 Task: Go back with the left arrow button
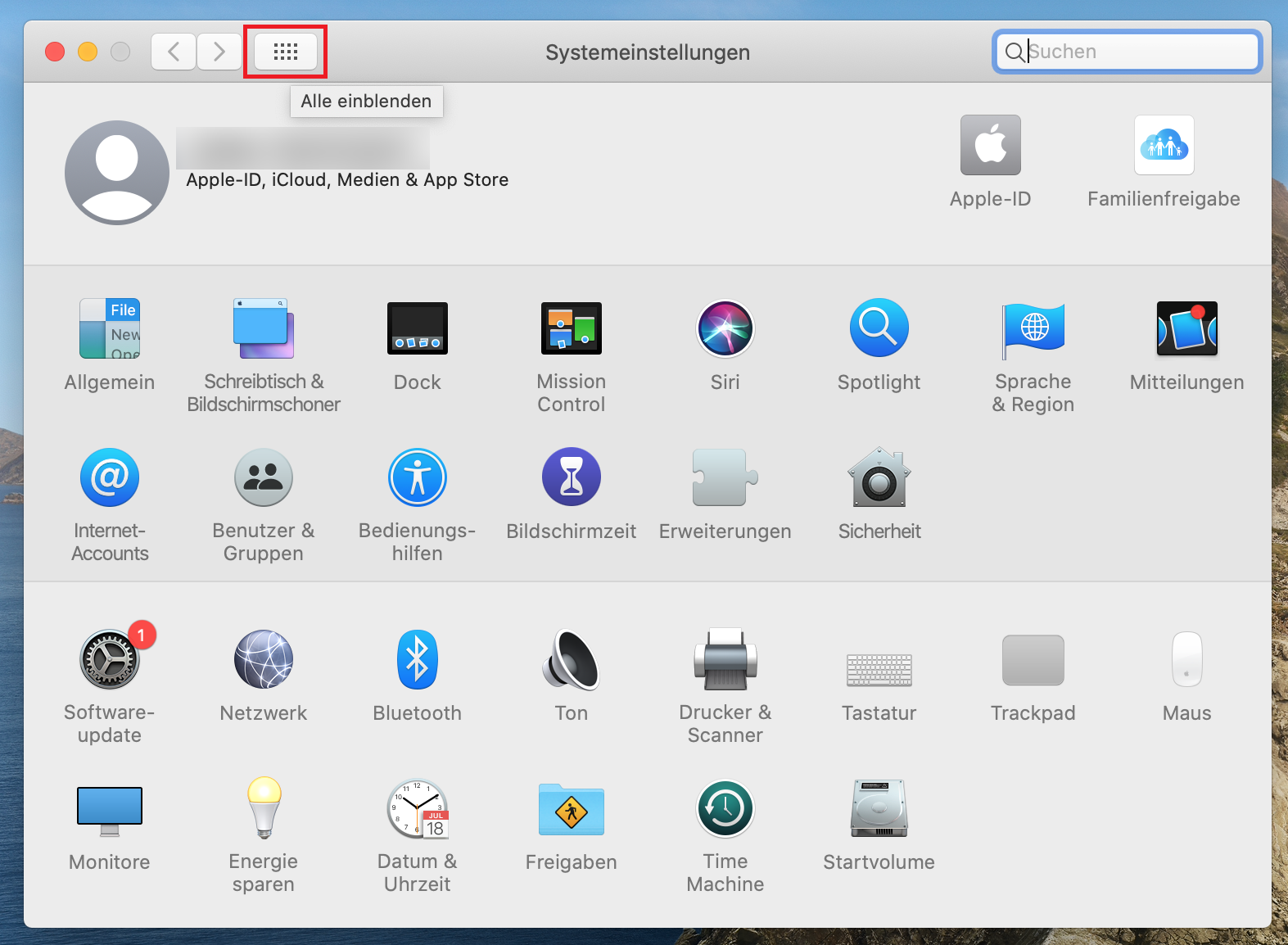174,52
